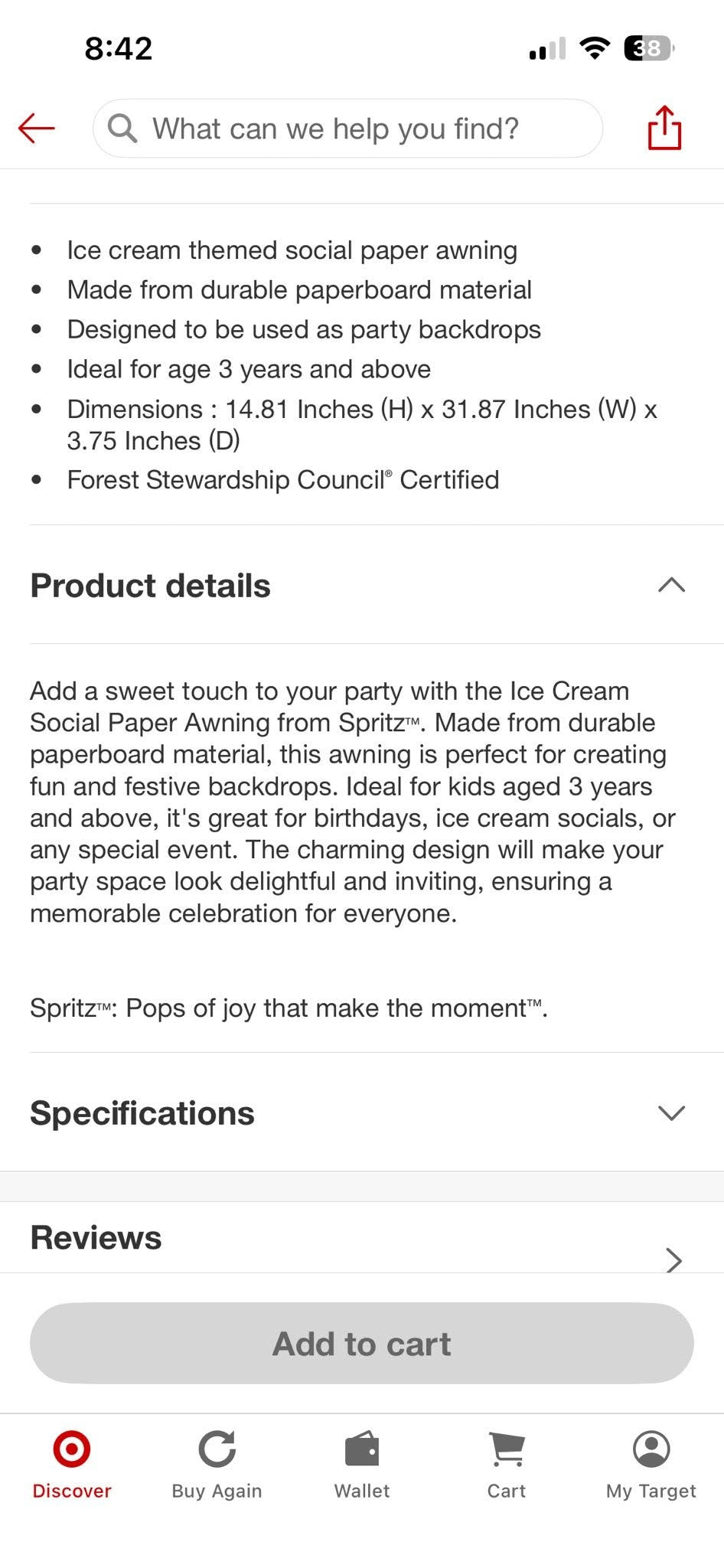Click the magnifying glass search icon
Image resolution: width=724 pixels, height=1568 pixels.
click(x=122, y=128)
